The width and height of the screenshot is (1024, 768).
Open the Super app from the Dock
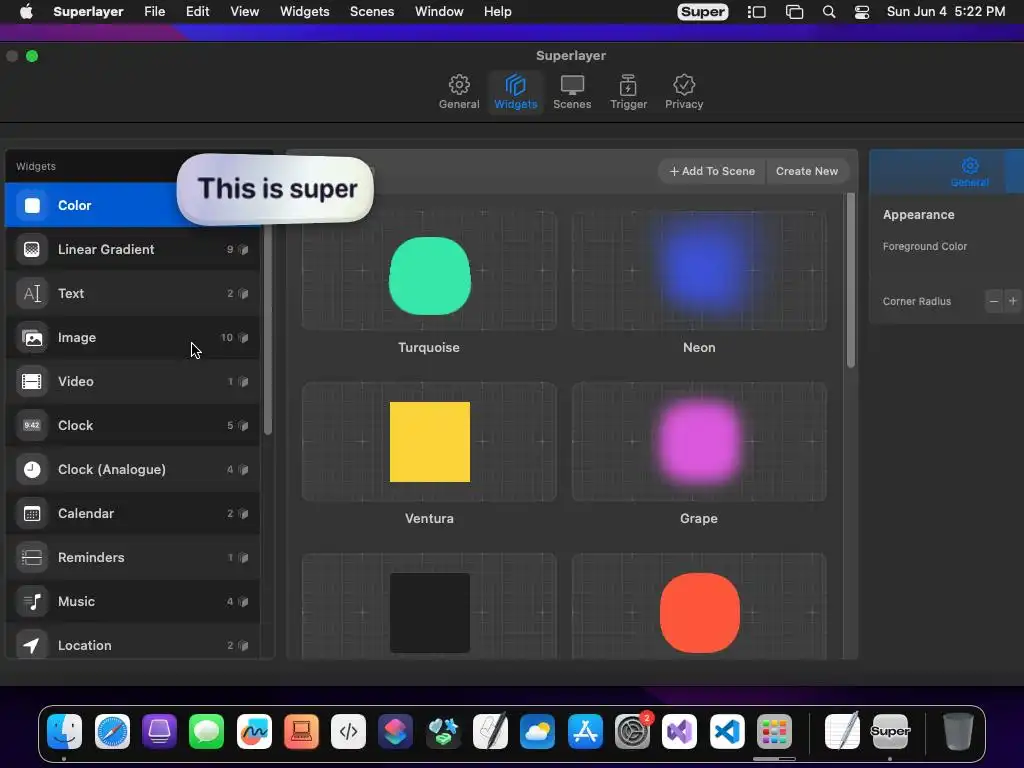889,731
